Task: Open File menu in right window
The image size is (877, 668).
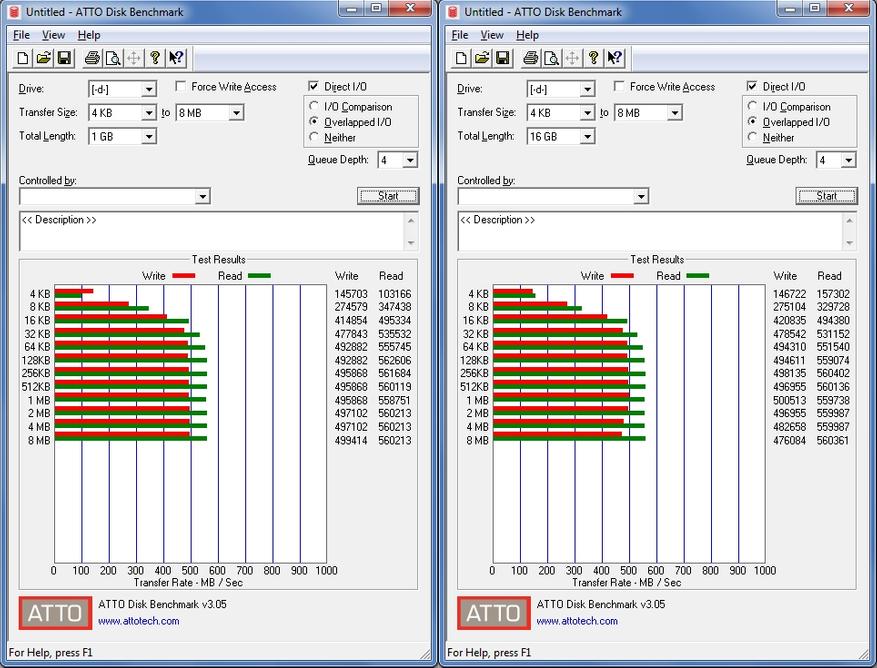Action: point(460,35)
